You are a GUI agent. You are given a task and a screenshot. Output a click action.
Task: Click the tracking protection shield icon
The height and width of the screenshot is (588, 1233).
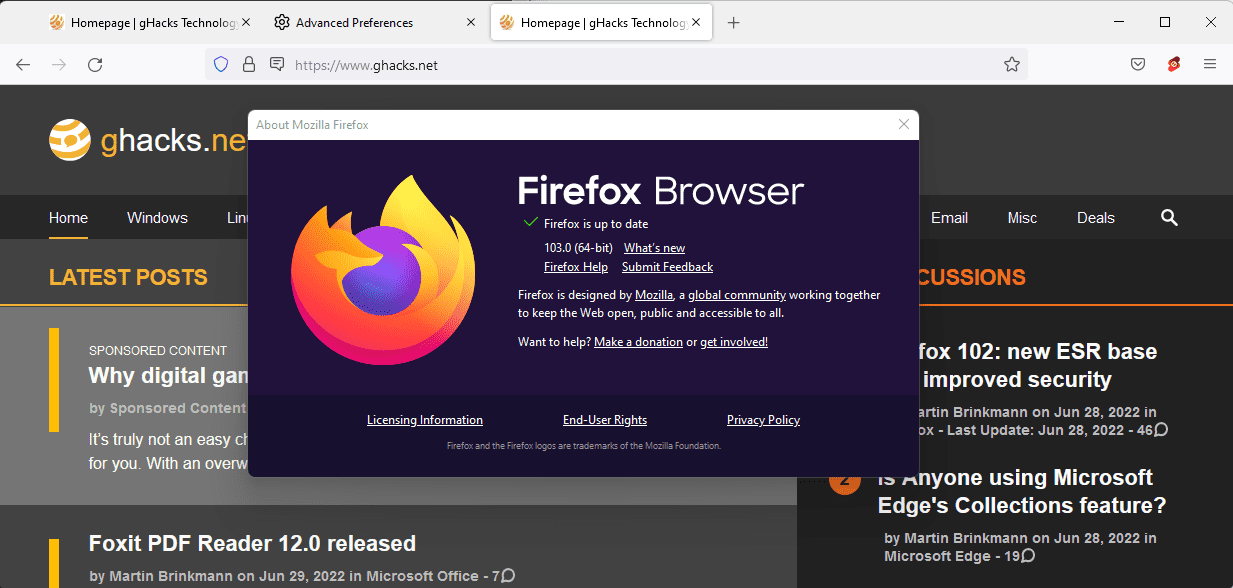(219, 63)
